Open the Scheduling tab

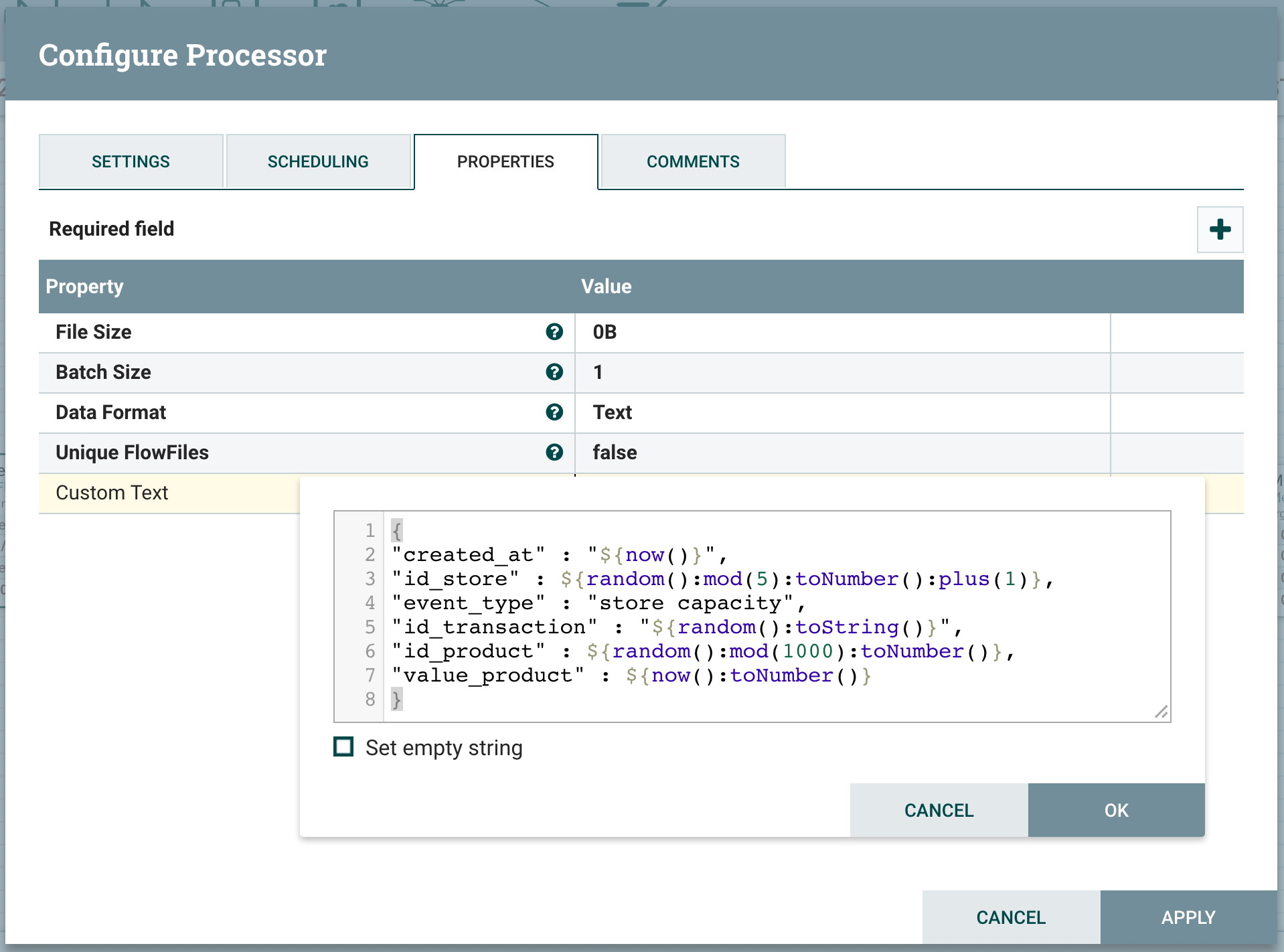[x=319, y=161]
